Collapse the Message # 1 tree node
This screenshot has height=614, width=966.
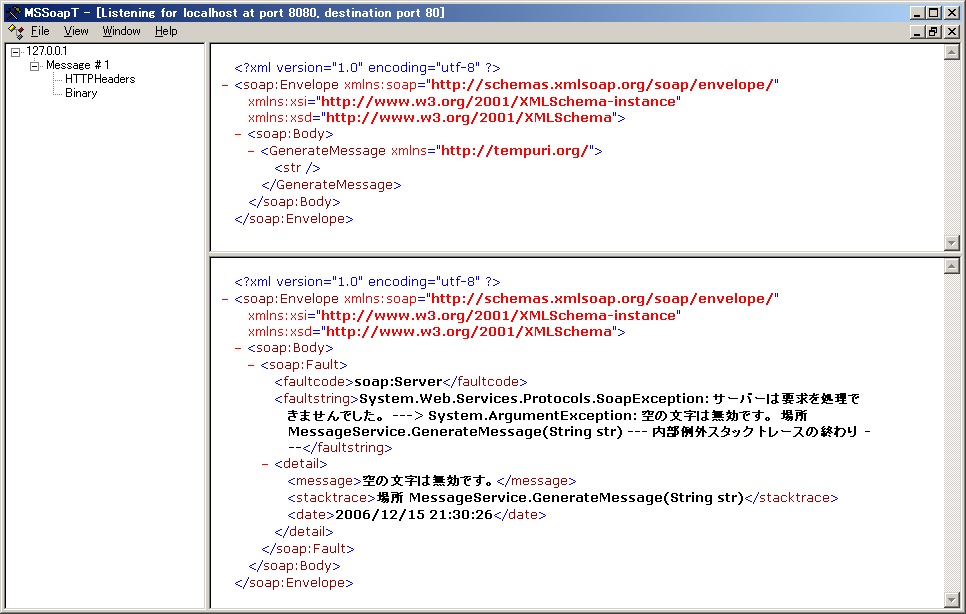(34, 66)
